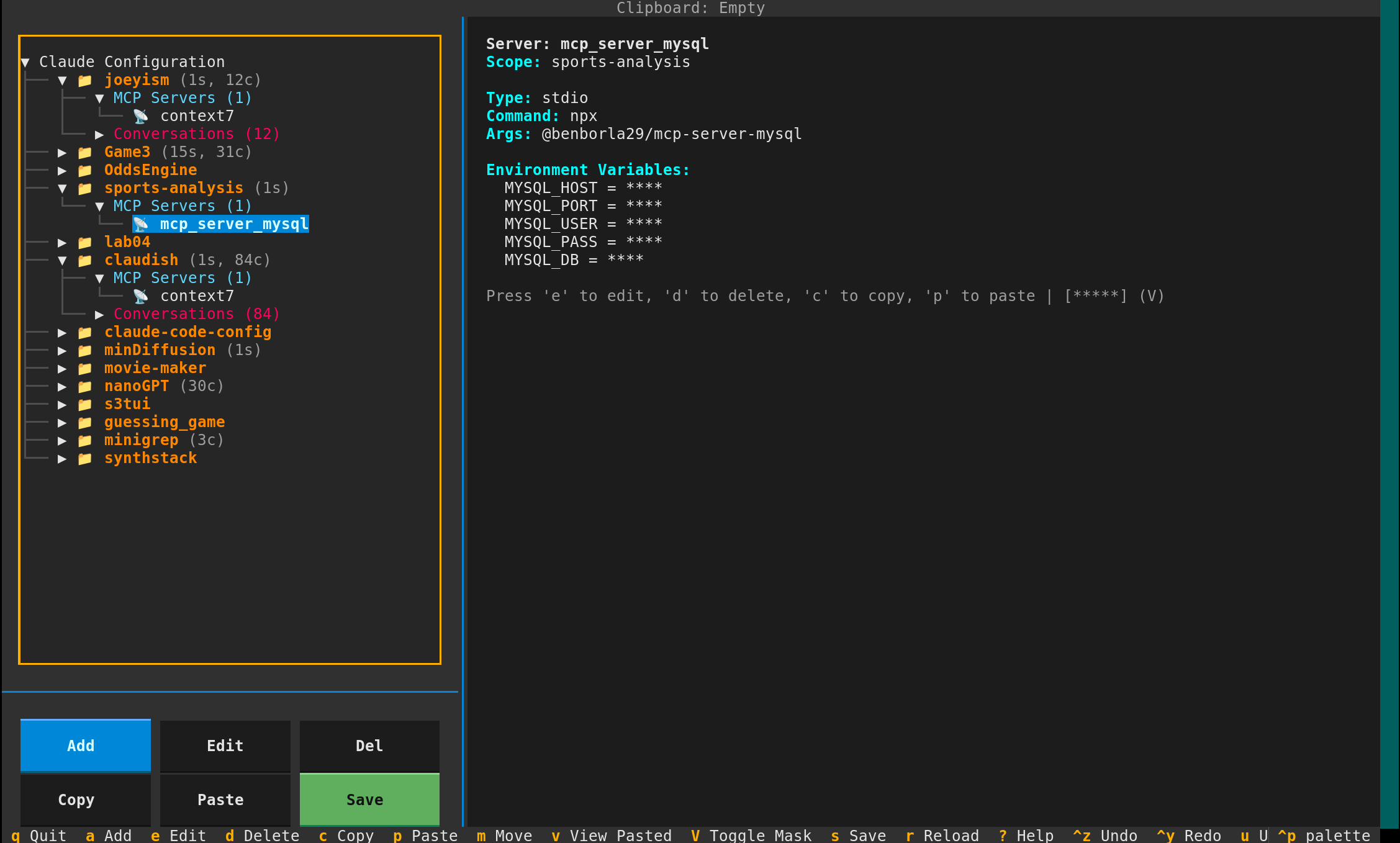The image size is (1400, 843).
Task: Click Help in the footer bar
Action: coord(1026,836)
